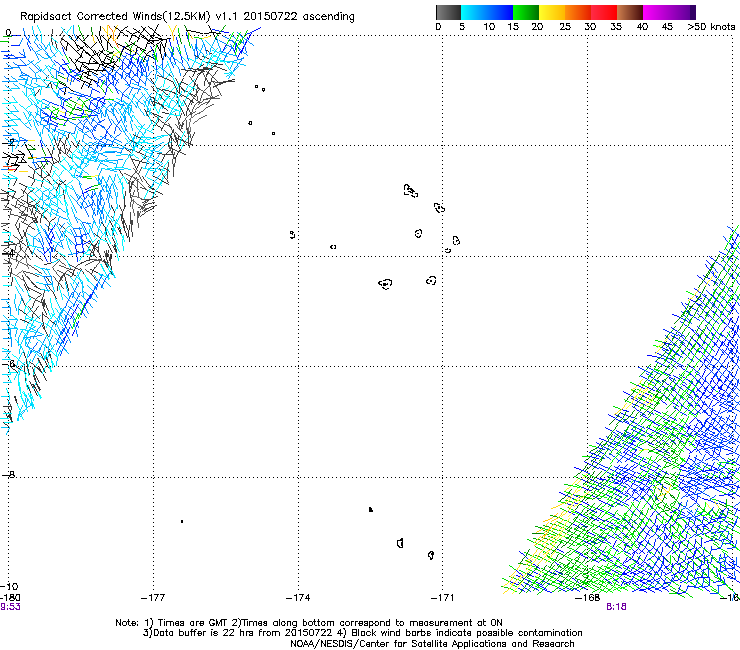Viewport: 740px width, 650px height.
Task: Click the -168 longitude axis label
Action: click(x=587, y=598)
